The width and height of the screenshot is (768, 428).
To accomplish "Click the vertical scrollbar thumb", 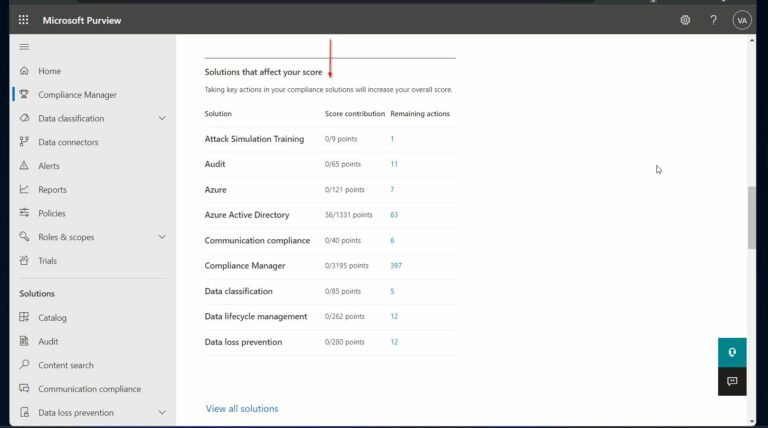I will click(752, 218).
